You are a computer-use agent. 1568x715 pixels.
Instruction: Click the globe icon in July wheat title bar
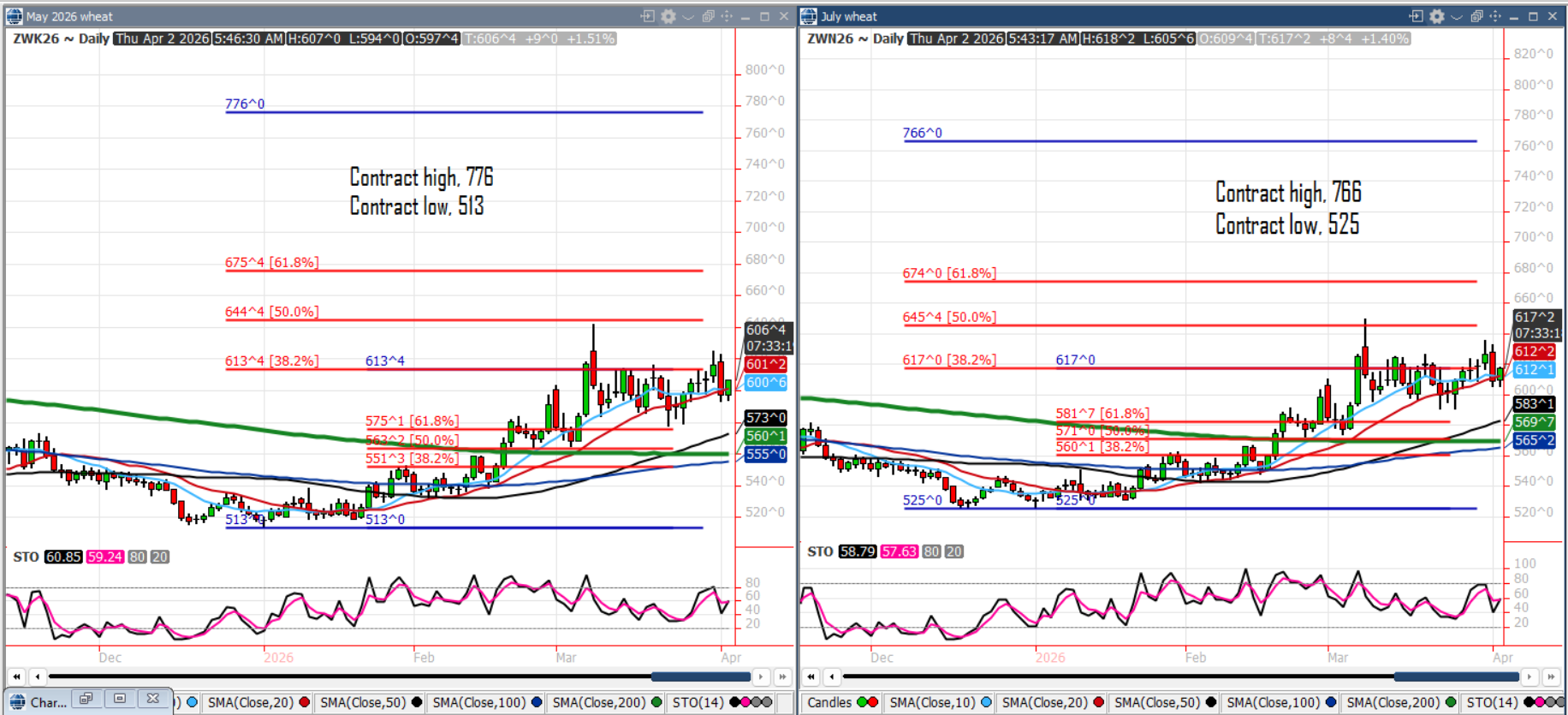coord(809,16)
